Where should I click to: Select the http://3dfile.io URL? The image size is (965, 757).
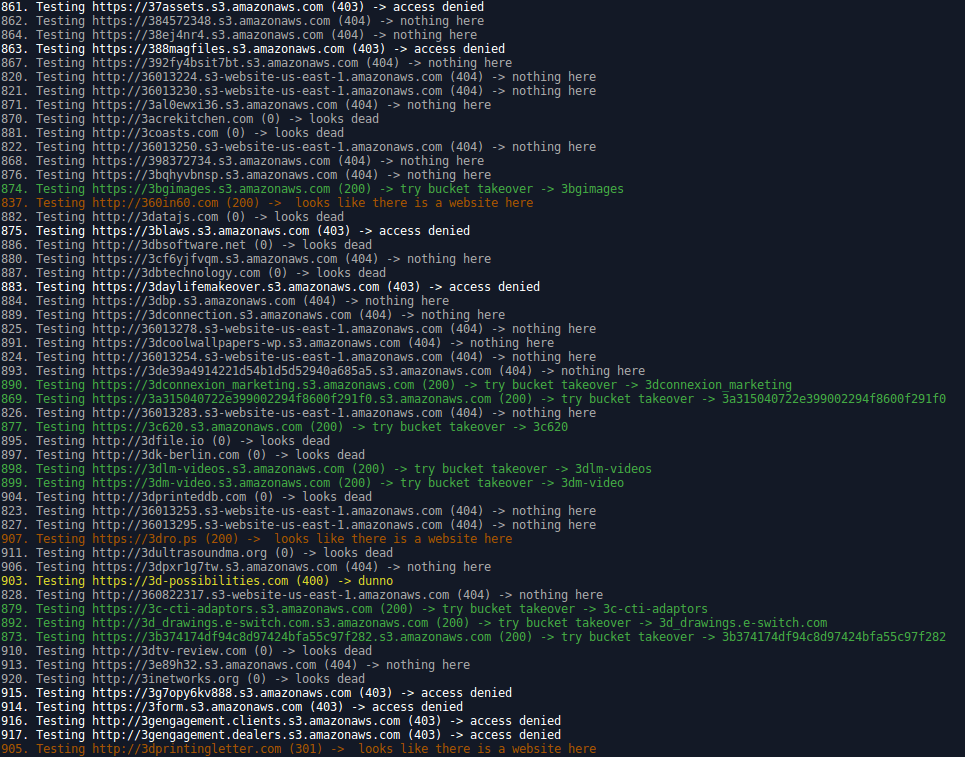click(148, 441)
